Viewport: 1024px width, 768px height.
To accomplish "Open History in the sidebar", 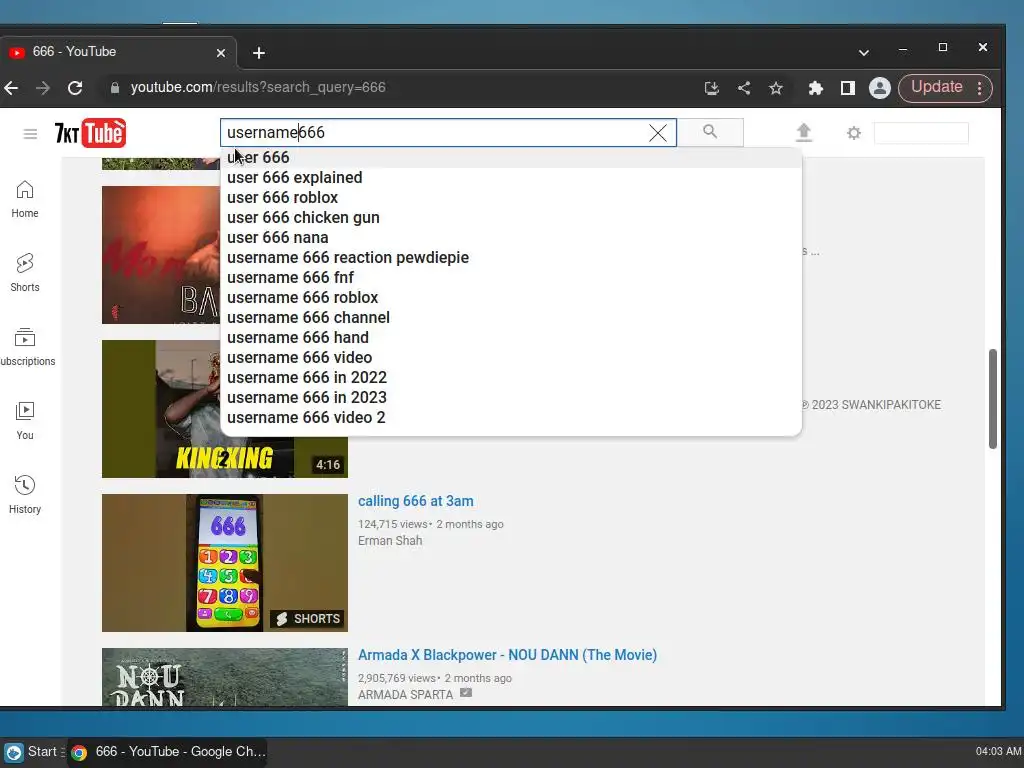I will 25,495.
